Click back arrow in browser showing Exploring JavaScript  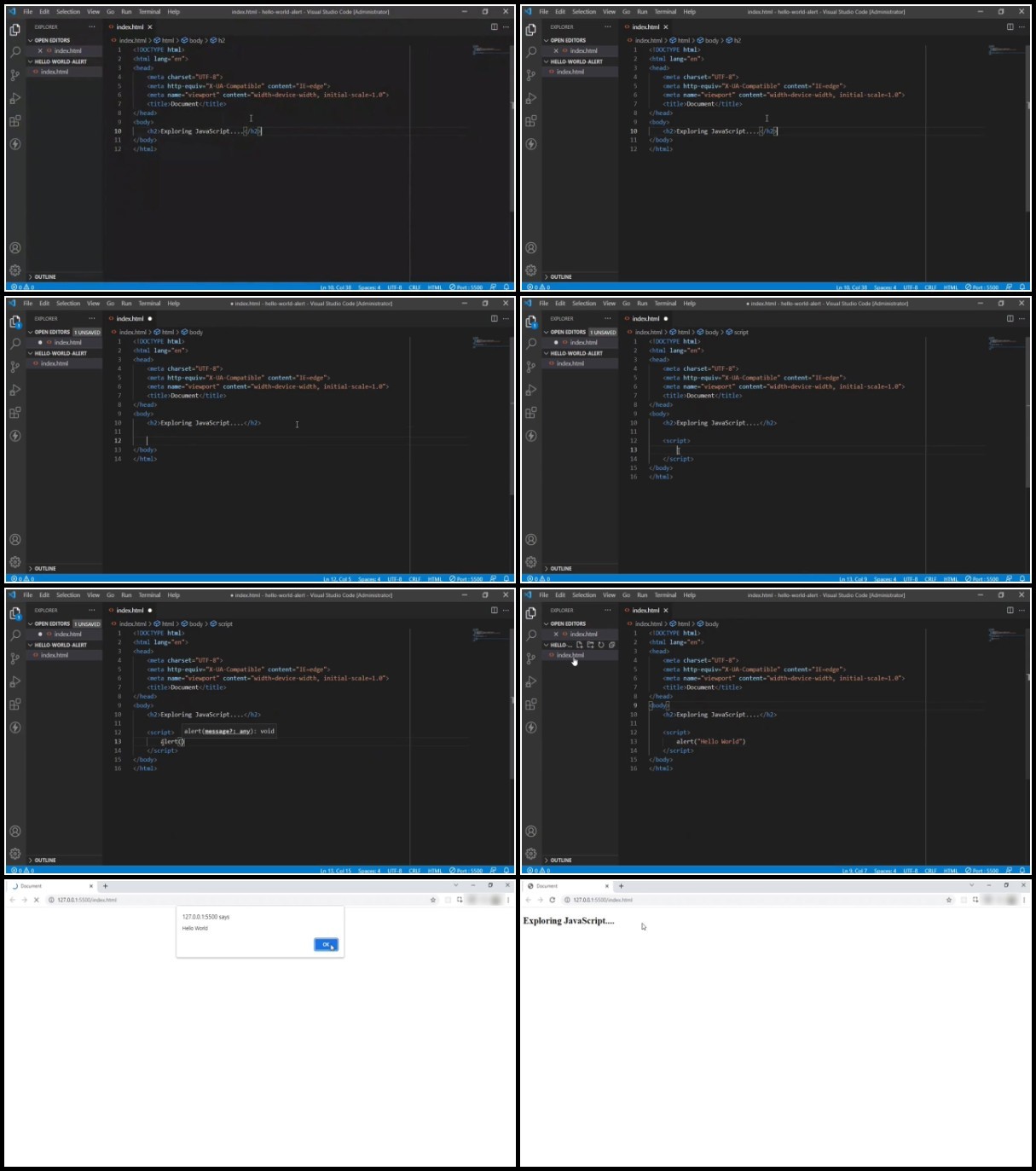click(x=528, y=900)
